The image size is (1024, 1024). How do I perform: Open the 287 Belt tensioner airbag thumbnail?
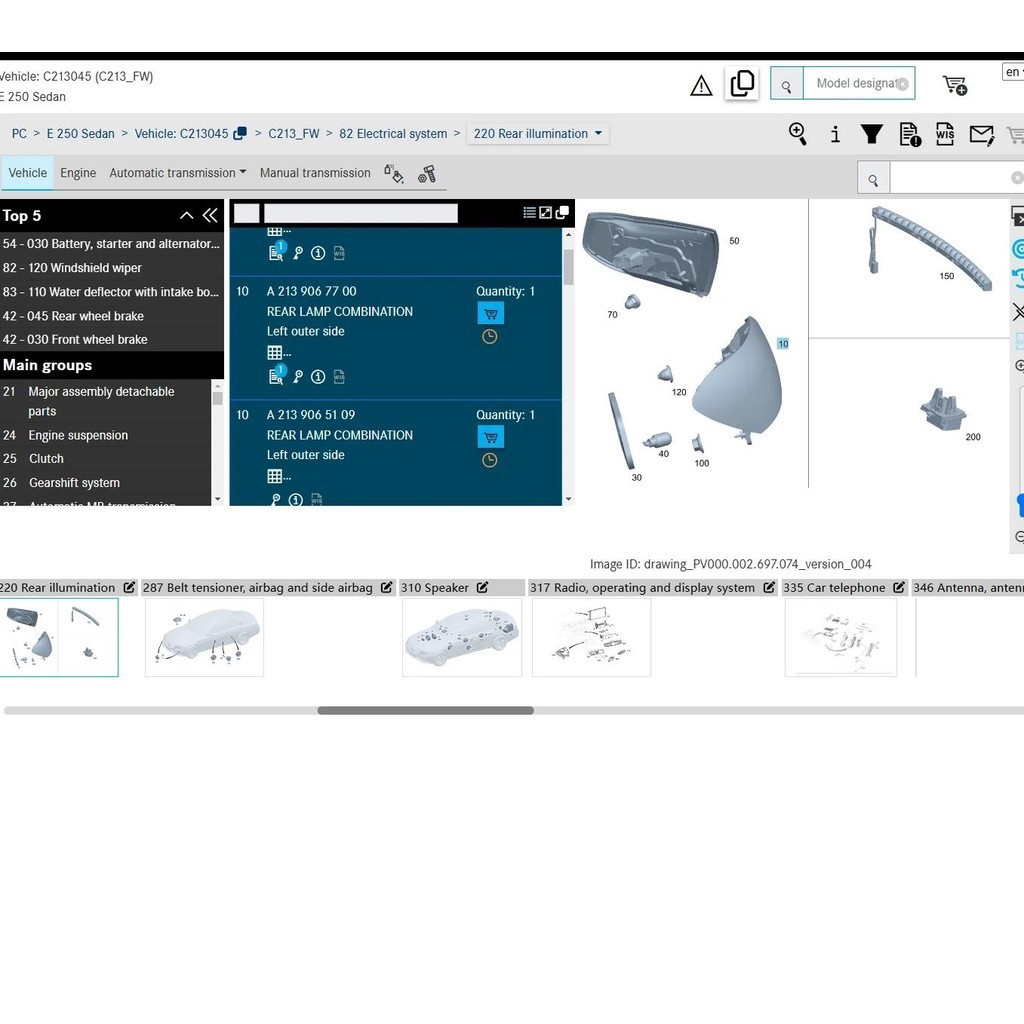pos(204,637)
